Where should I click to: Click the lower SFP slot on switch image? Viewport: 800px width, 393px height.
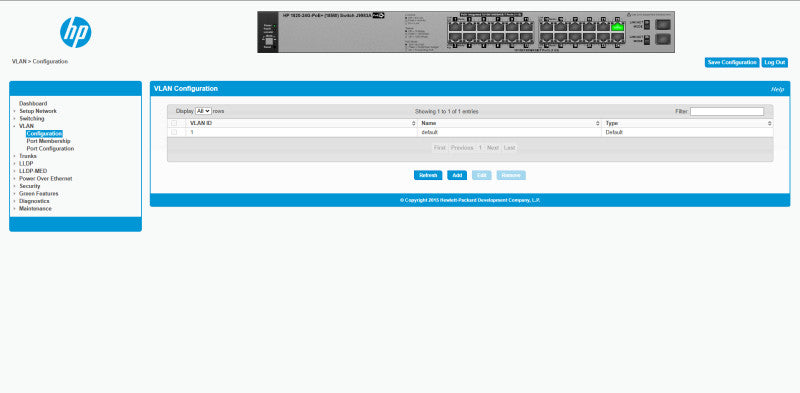(663, 39)
